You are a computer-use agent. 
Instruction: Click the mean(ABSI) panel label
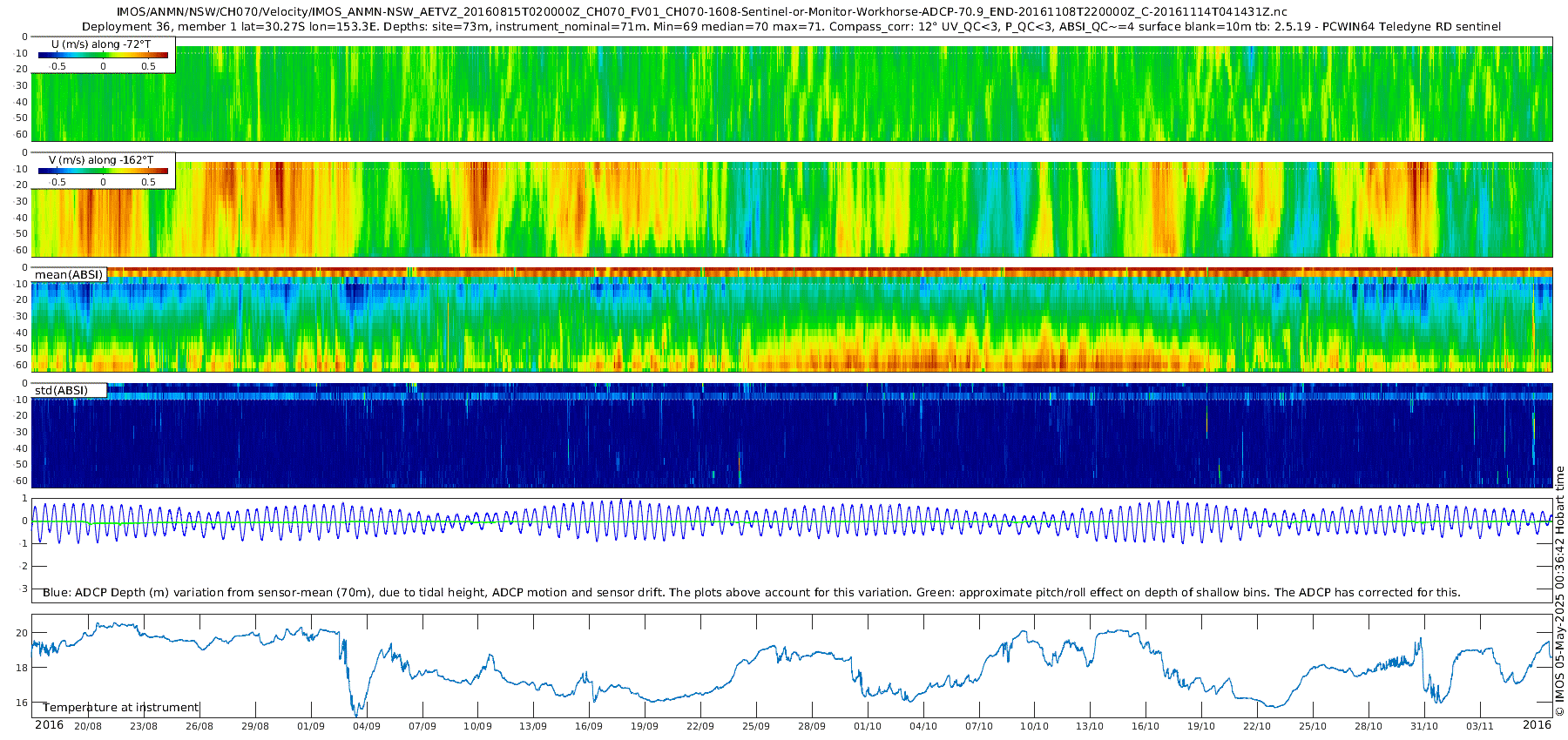point(69,275)
